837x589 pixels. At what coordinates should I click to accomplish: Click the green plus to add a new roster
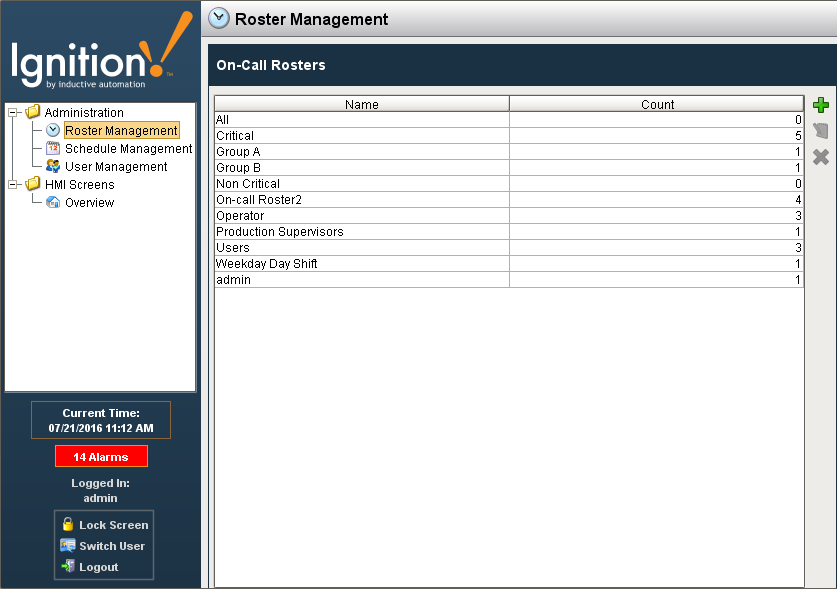click(821, 104)
